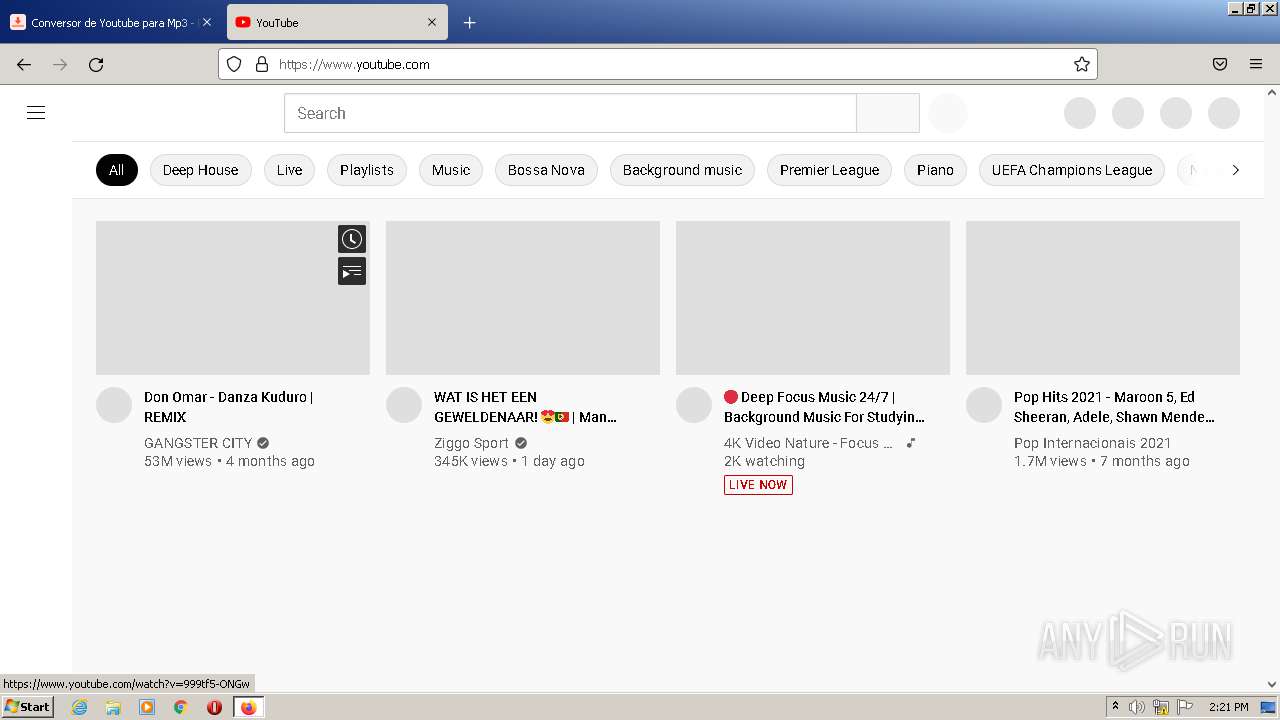Open the GANGSTER CITY channel name link

(198, 443)
